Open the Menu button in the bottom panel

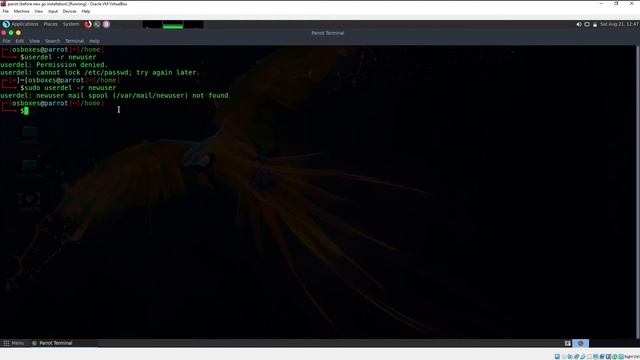coord(13,343)
